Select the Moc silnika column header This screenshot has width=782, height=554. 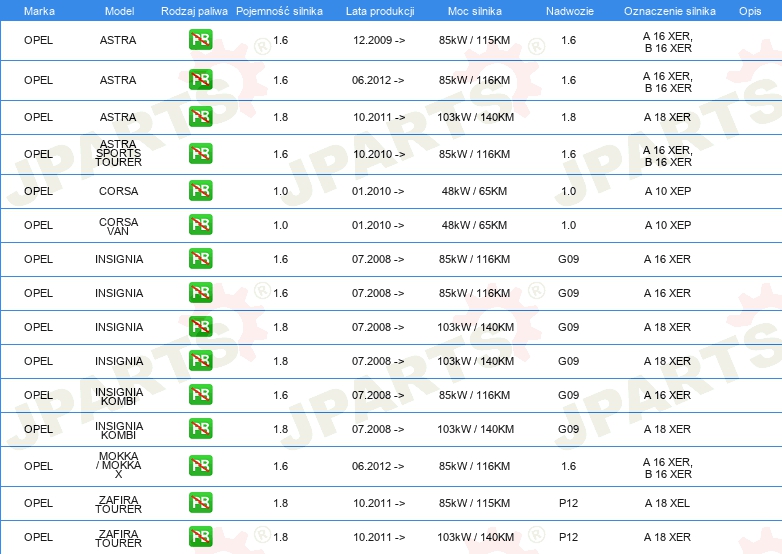pyautogui.click(x=475, y=10)
